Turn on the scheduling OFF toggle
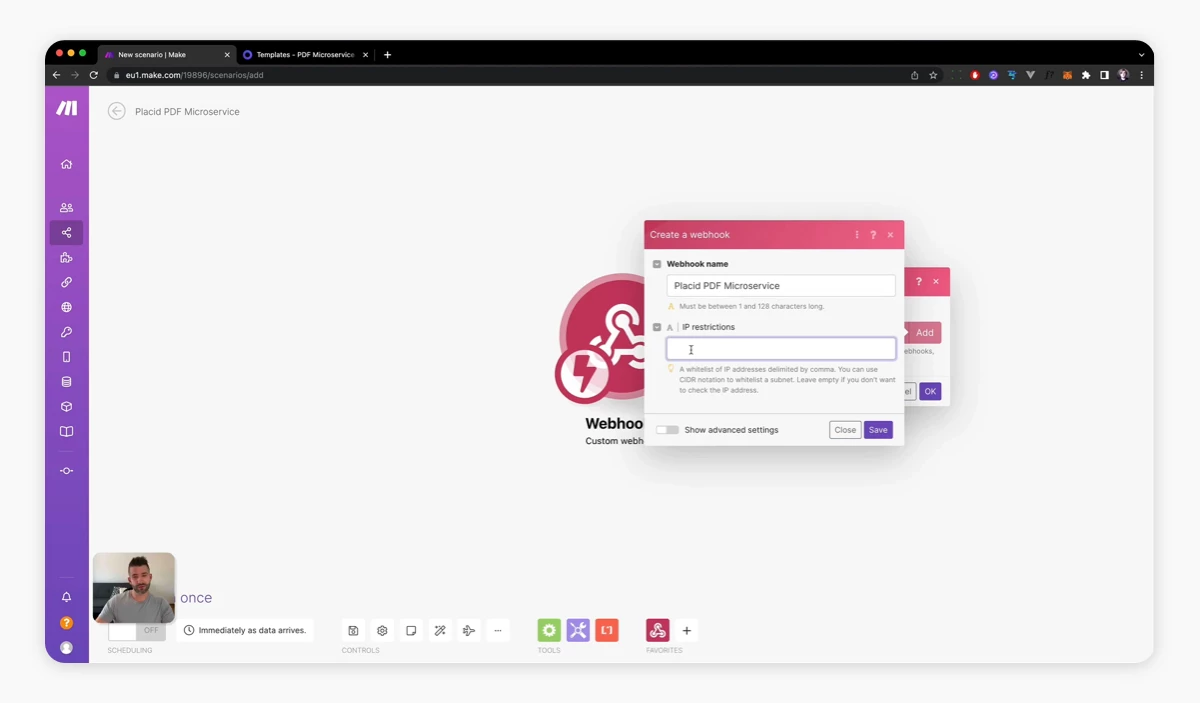This screenshot has width=1200, height=703. click(x=137, y=631)
